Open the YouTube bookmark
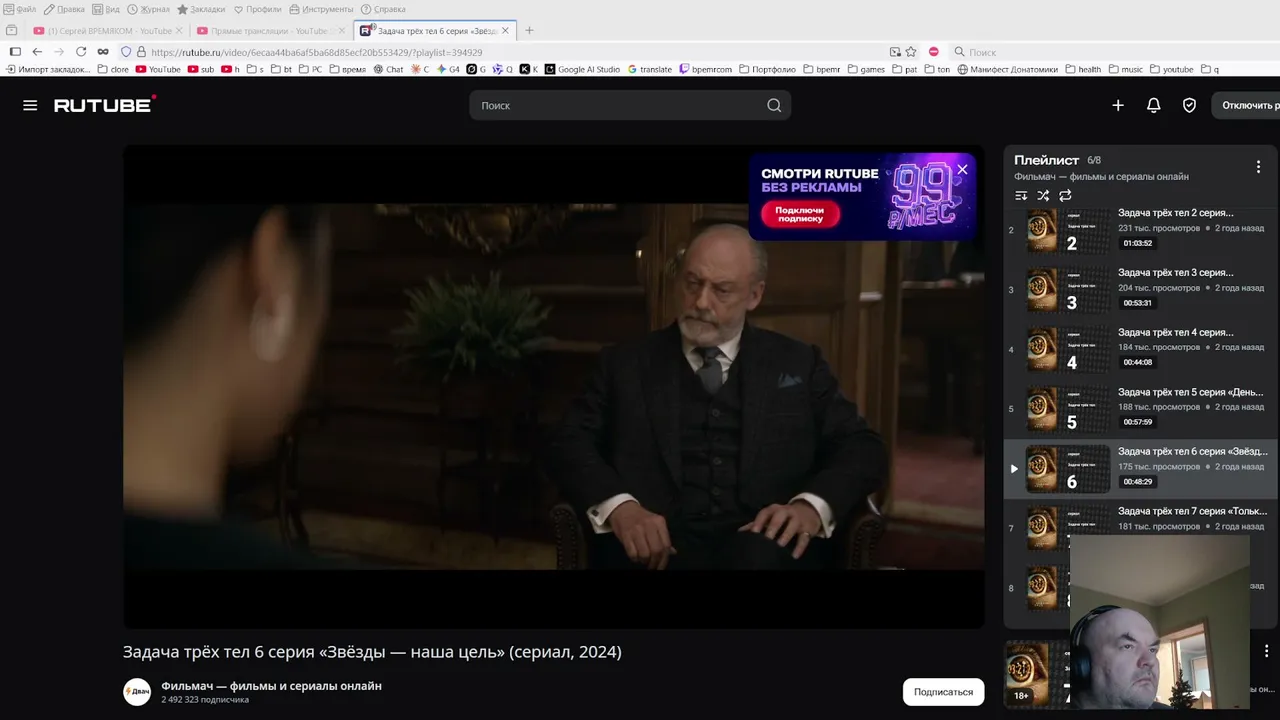 [x=158, y=69]
